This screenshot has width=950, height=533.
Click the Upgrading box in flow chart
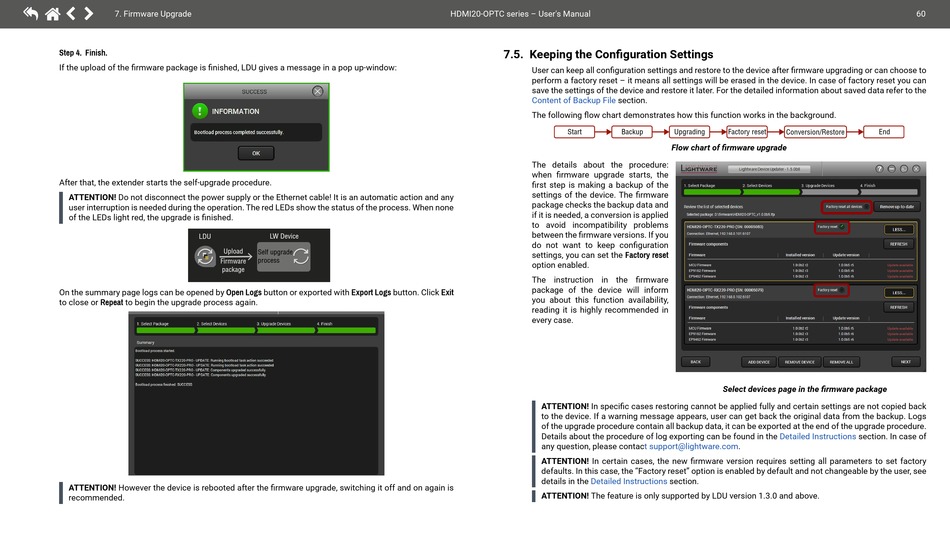pos(689,132)
